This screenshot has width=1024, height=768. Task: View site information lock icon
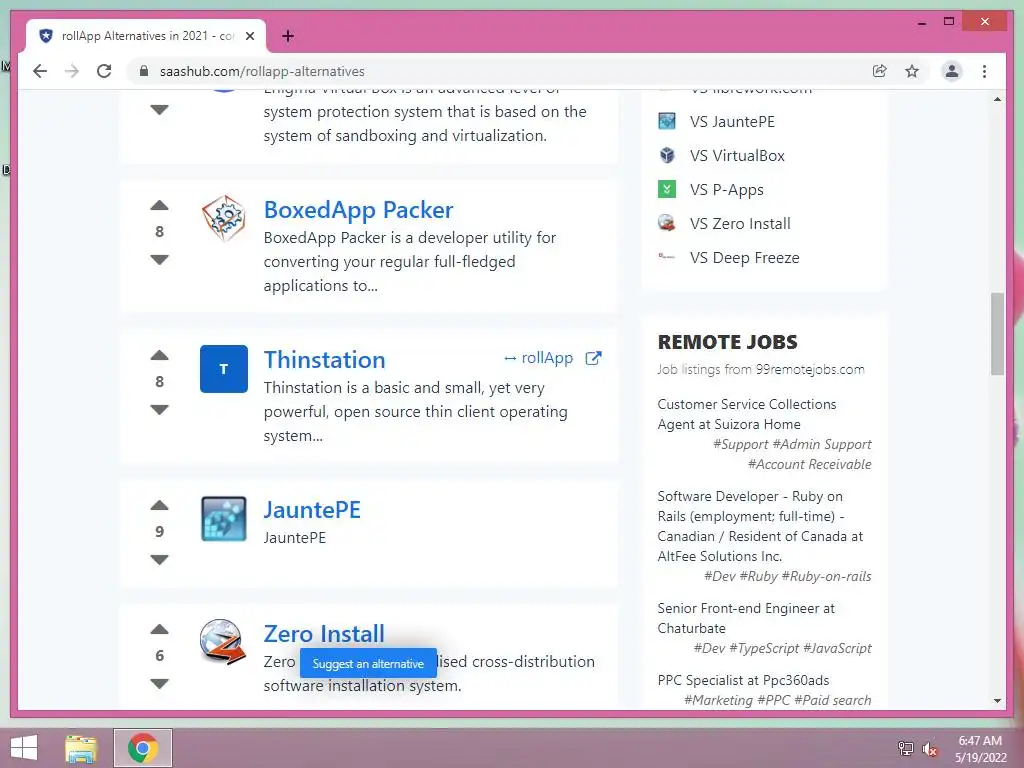click(144, 71)
